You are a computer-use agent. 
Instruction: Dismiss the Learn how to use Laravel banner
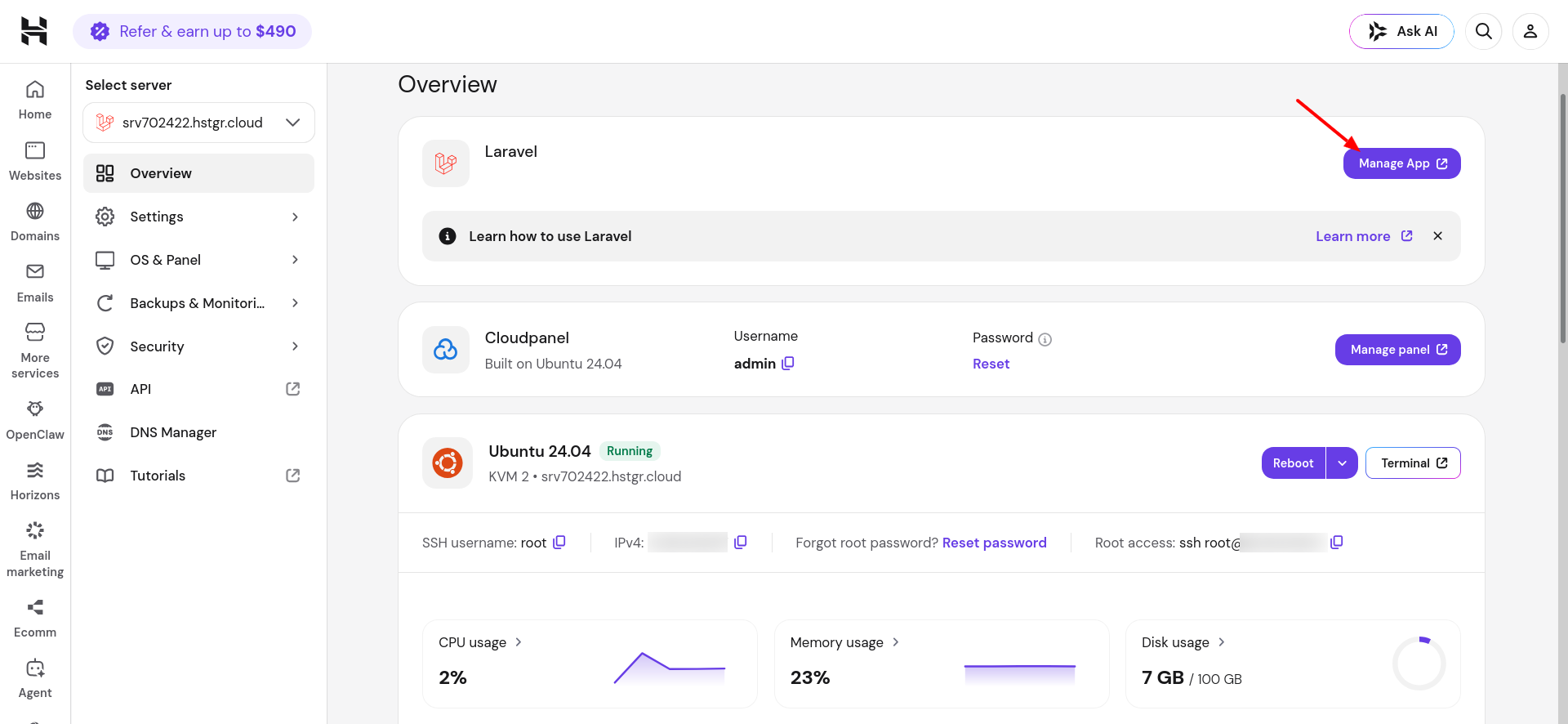[x=1438, y=236]
